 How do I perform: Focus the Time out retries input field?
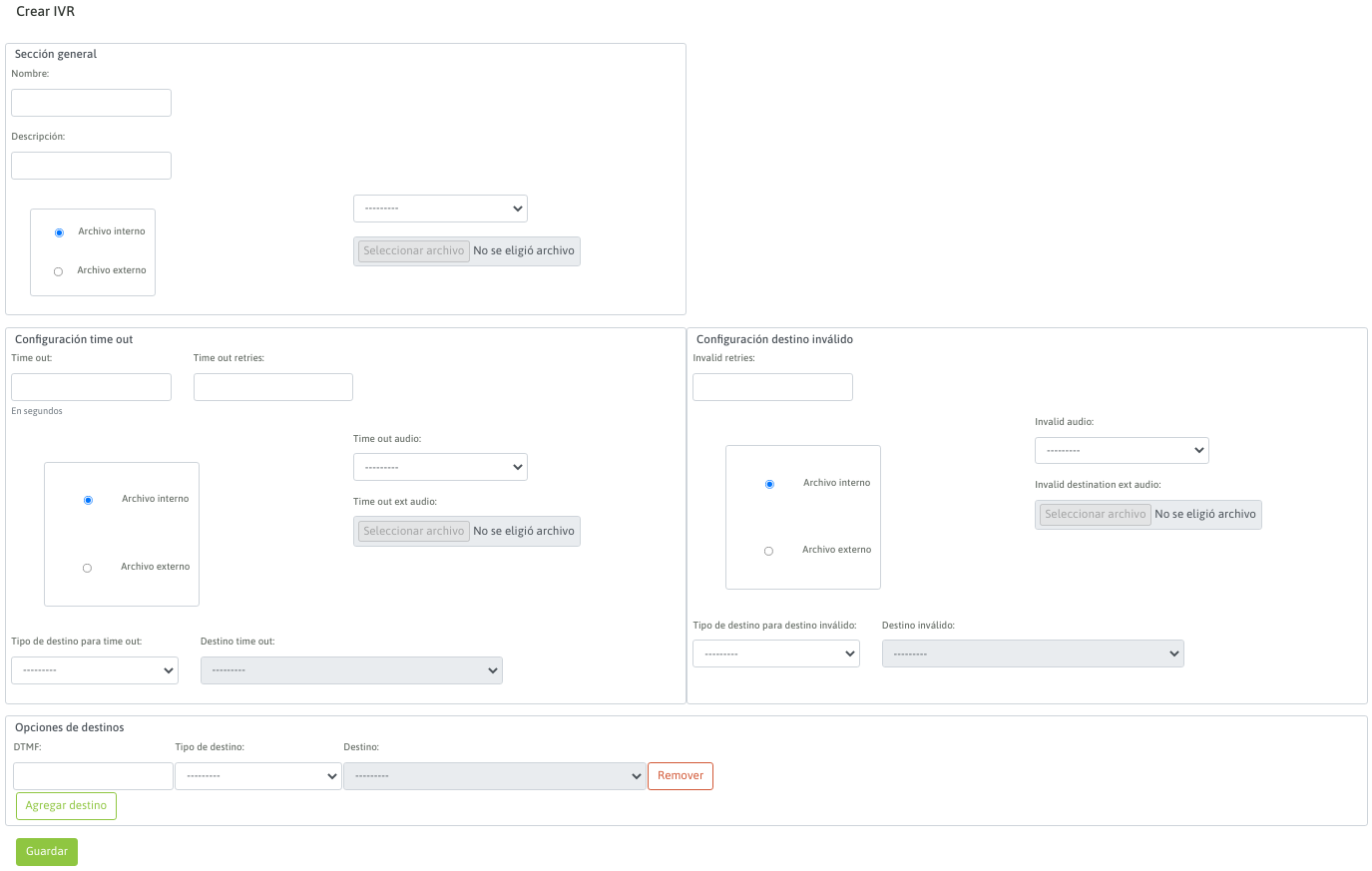pyautogui.click(x=273, y=387)
